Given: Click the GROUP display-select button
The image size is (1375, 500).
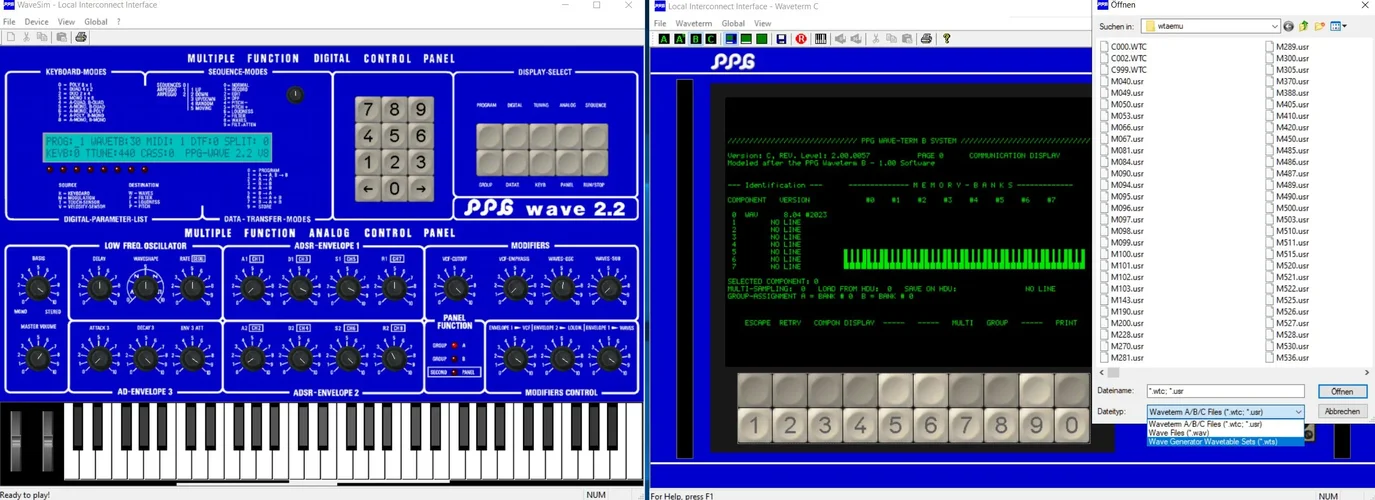Looking at the screenshot, I should pos(488,162).
